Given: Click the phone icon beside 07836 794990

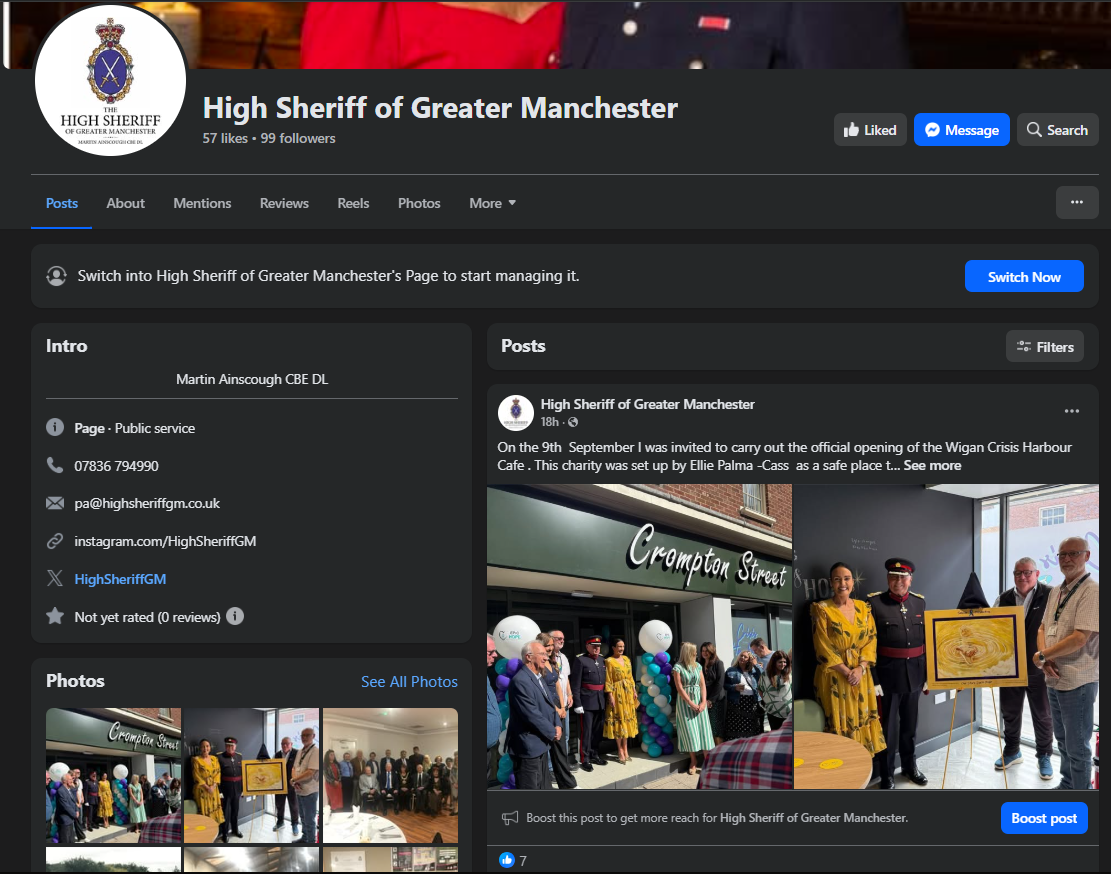Looking at the screenshot, I should pyautogui.click(x=55, y=465).
